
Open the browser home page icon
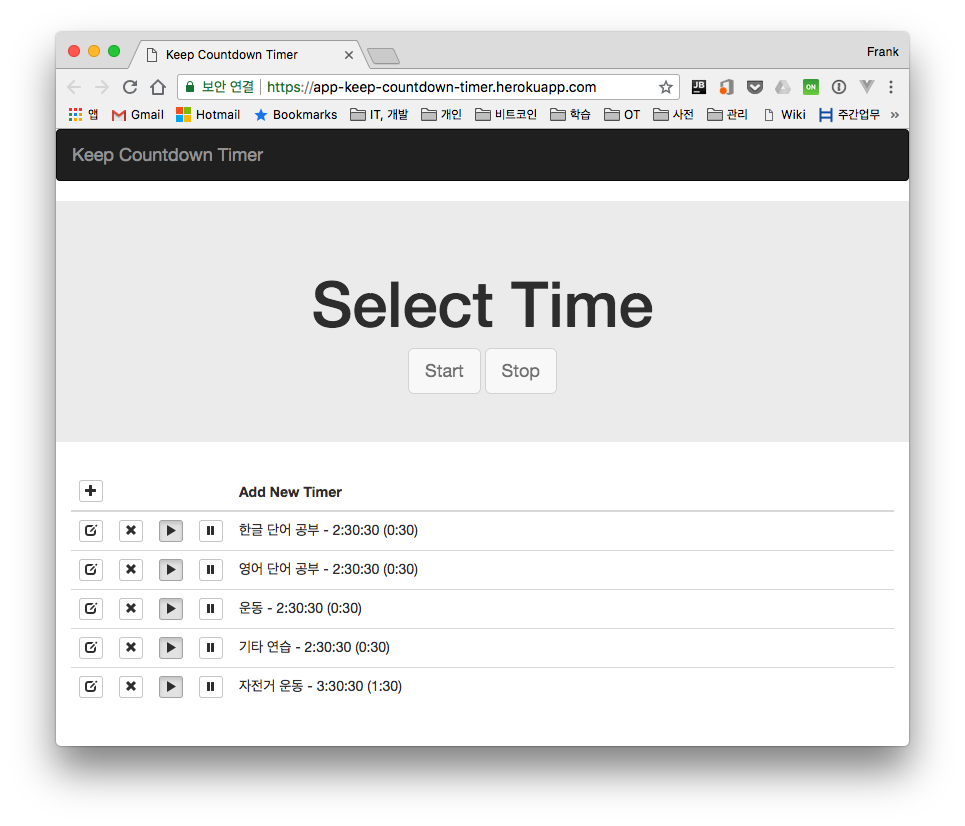click(158, 87)
